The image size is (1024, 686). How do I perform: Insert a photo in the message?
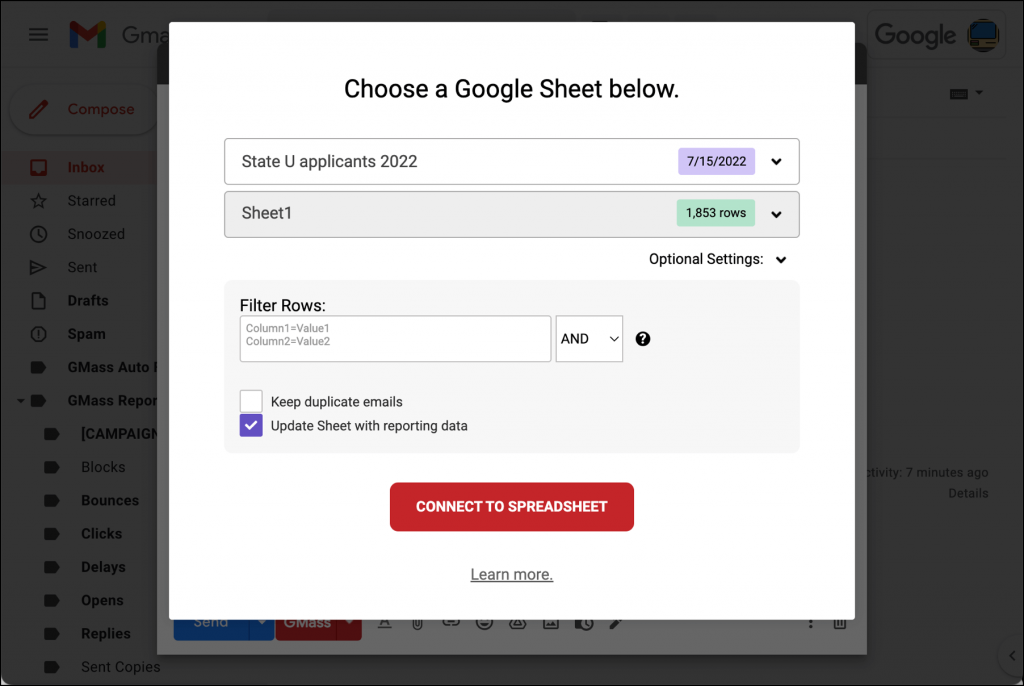(x=551, y=622)
